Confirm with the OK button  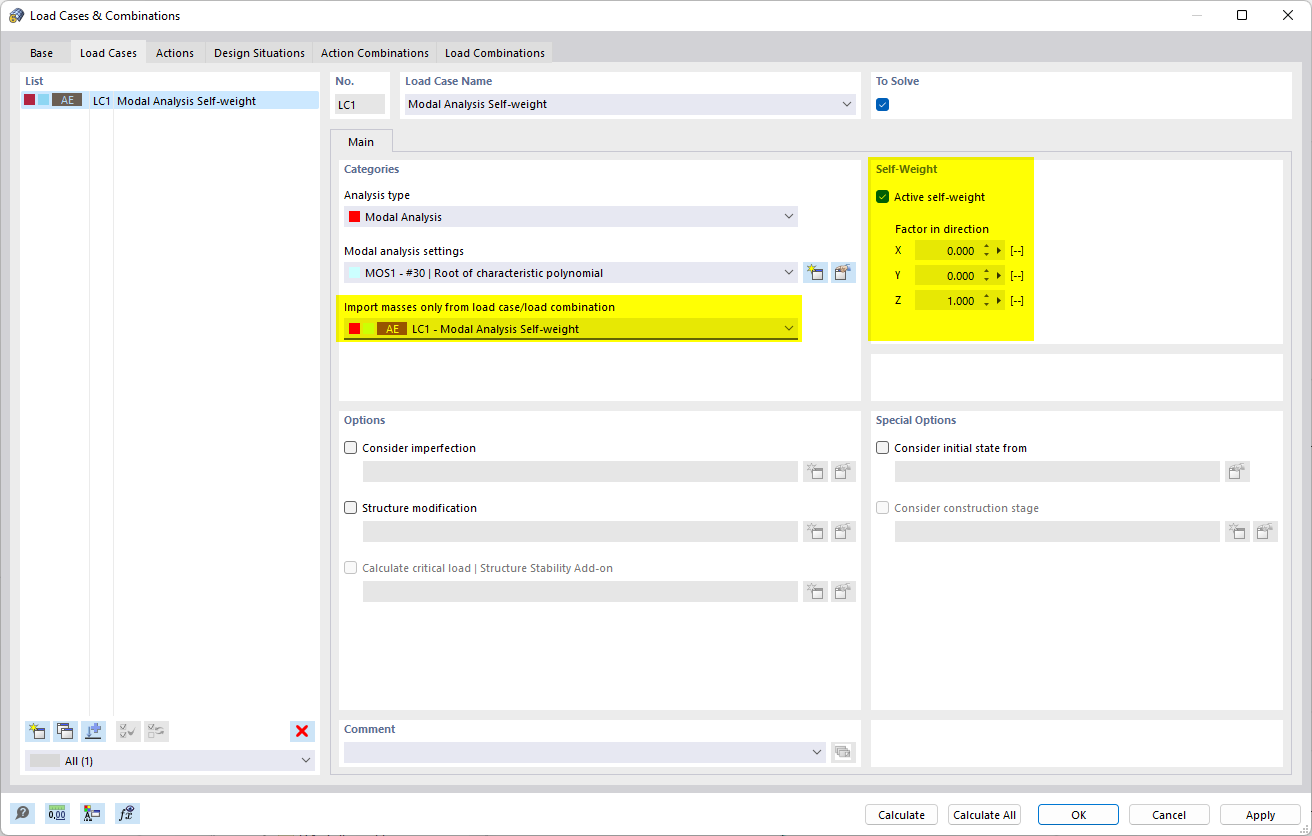tap(1078, 815)
